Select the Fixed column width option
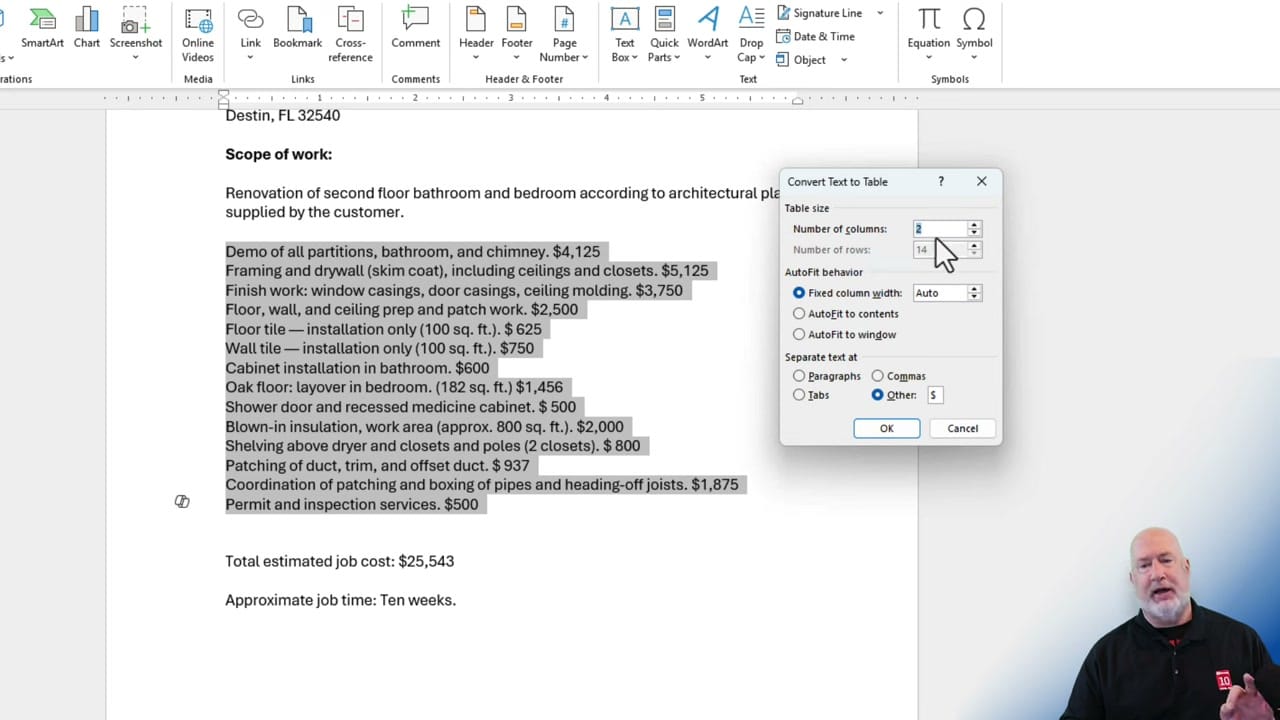 799,292
